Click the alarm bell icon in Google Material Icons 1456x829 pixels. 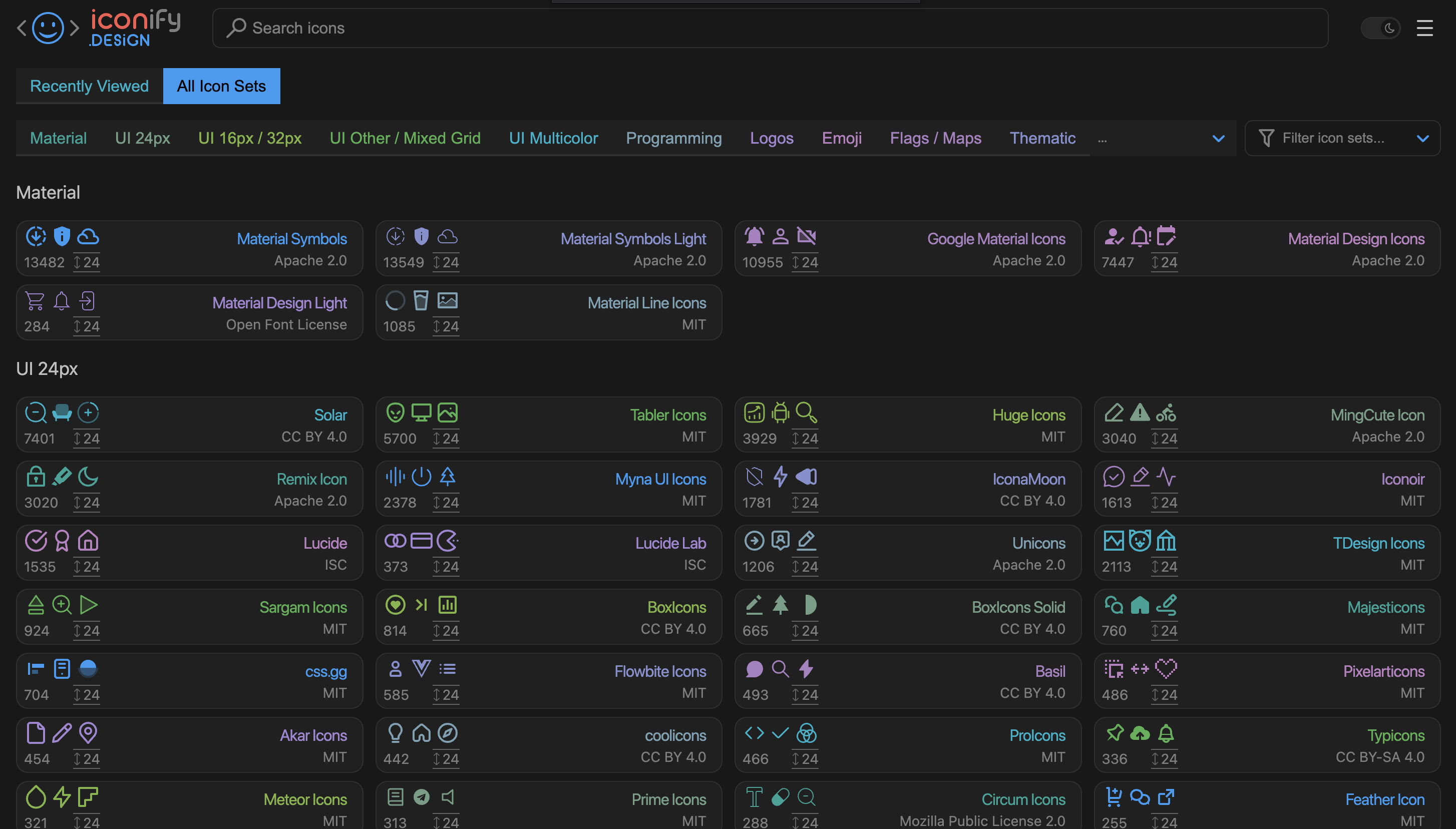[754, 236]
